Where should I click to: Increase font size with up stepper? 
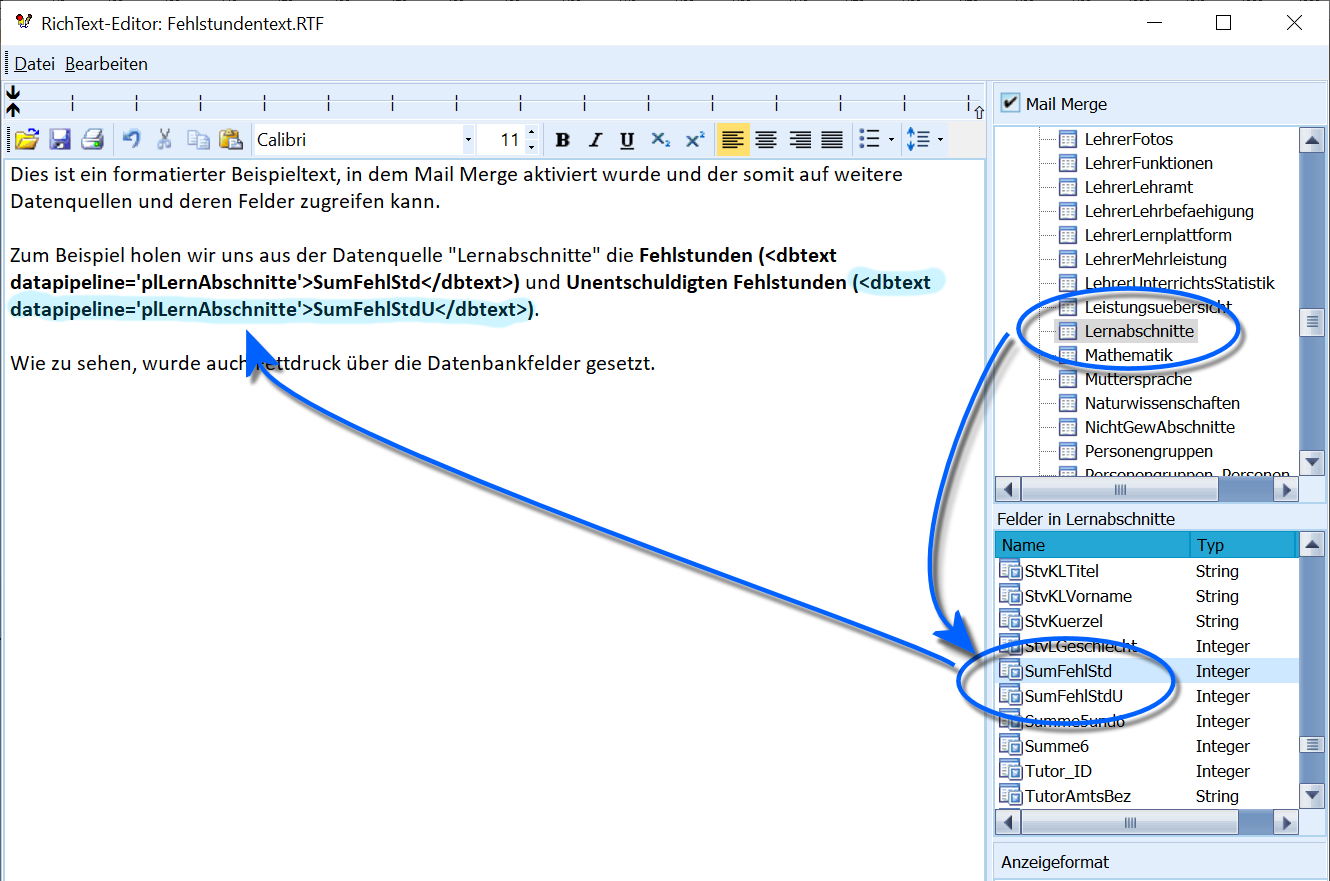(531, 133)
